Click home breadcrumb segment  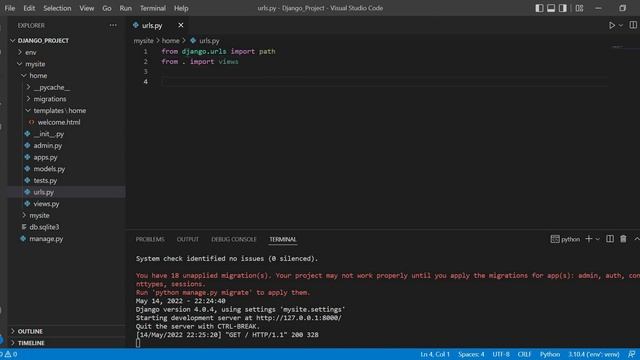[171, 40]
